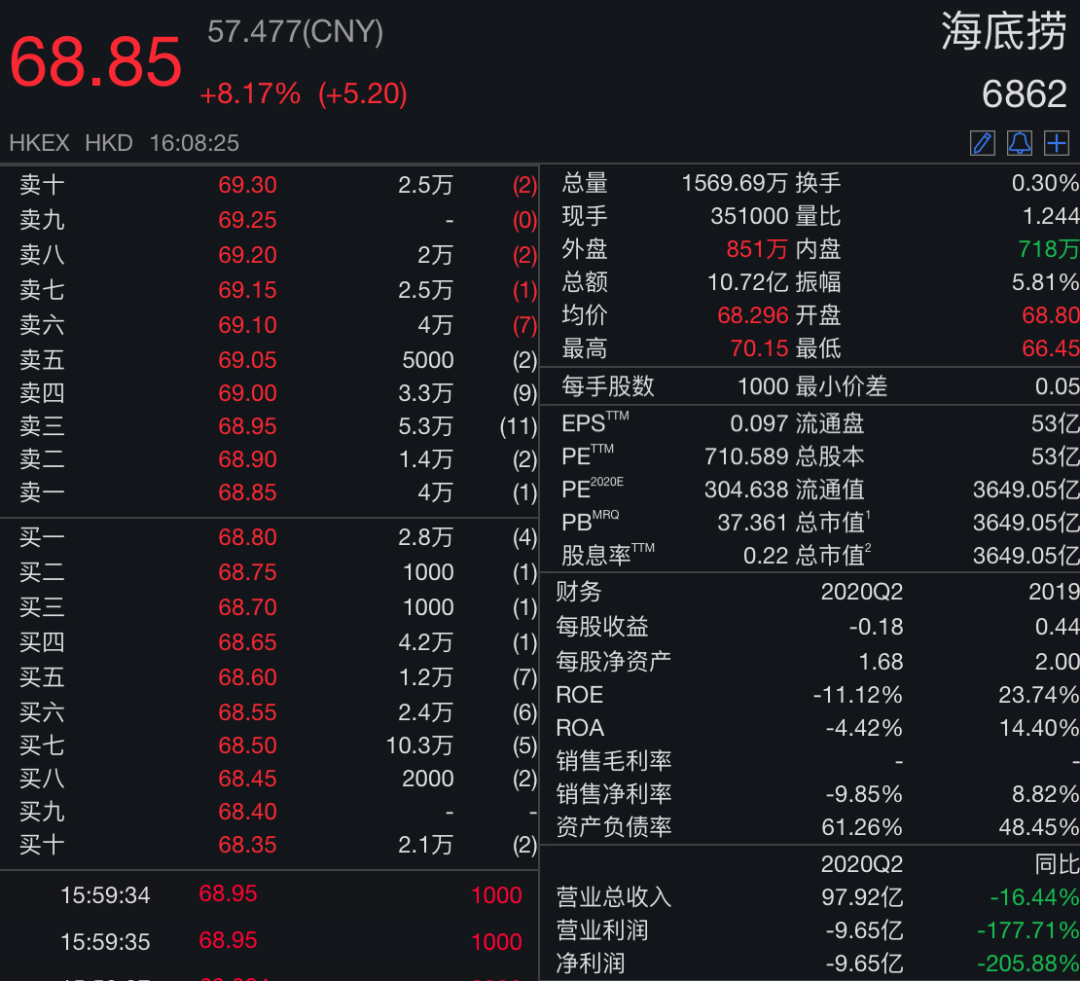Click the PB MRQ value 37.361
The height and width of the screenshot is (981, 1080).
[752, 523]
